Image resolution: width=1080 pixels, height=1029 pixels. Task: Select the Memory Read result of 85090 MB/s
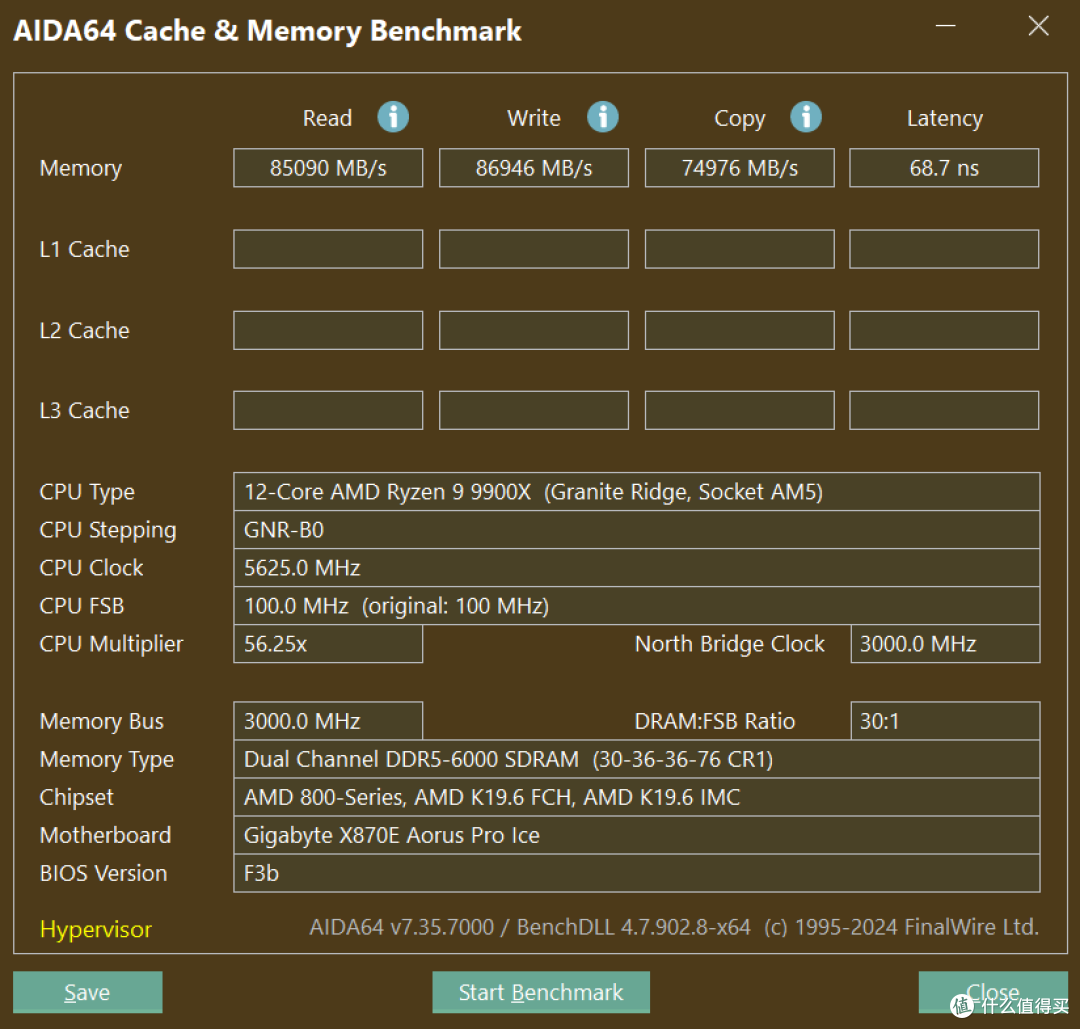(327, 167)
